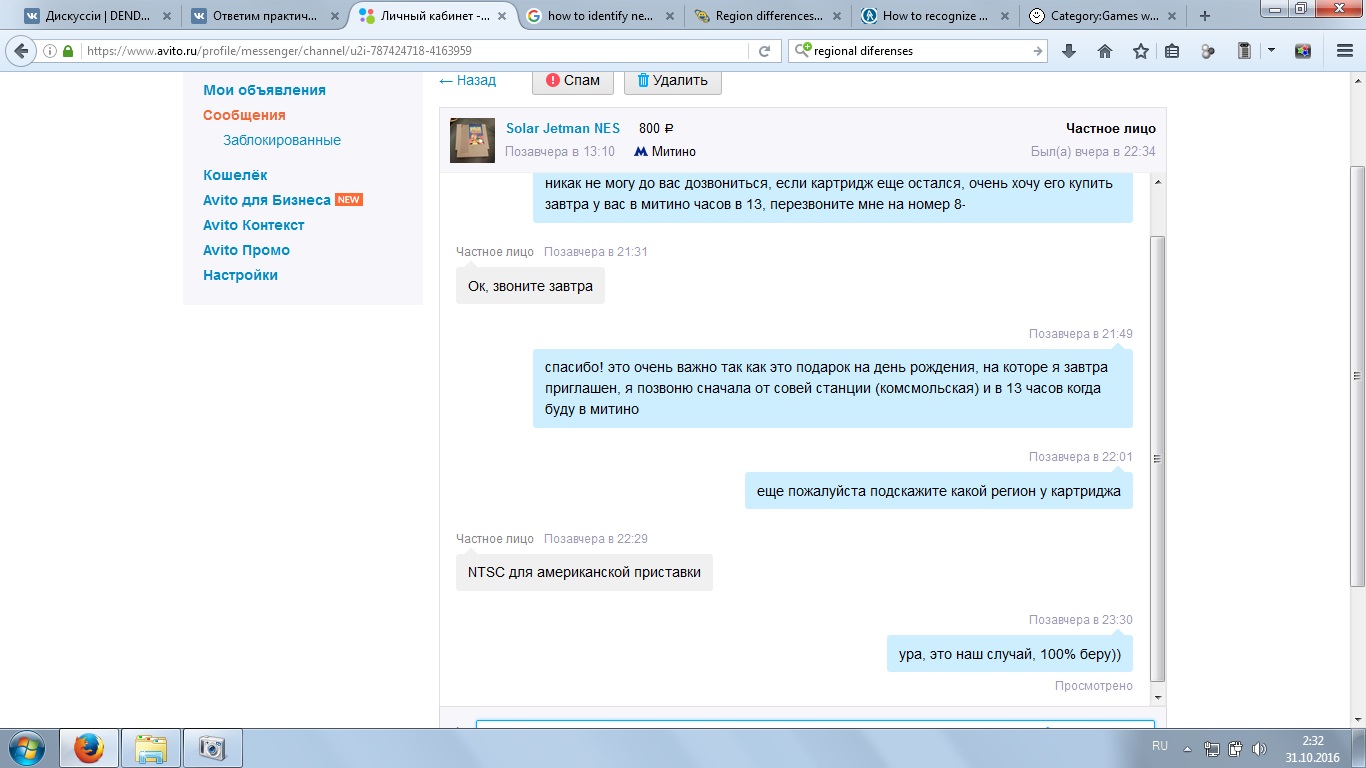This screenshot has height=768, width=1366.
Task: Open the Windows Start menu
Action: pos(25,748)
